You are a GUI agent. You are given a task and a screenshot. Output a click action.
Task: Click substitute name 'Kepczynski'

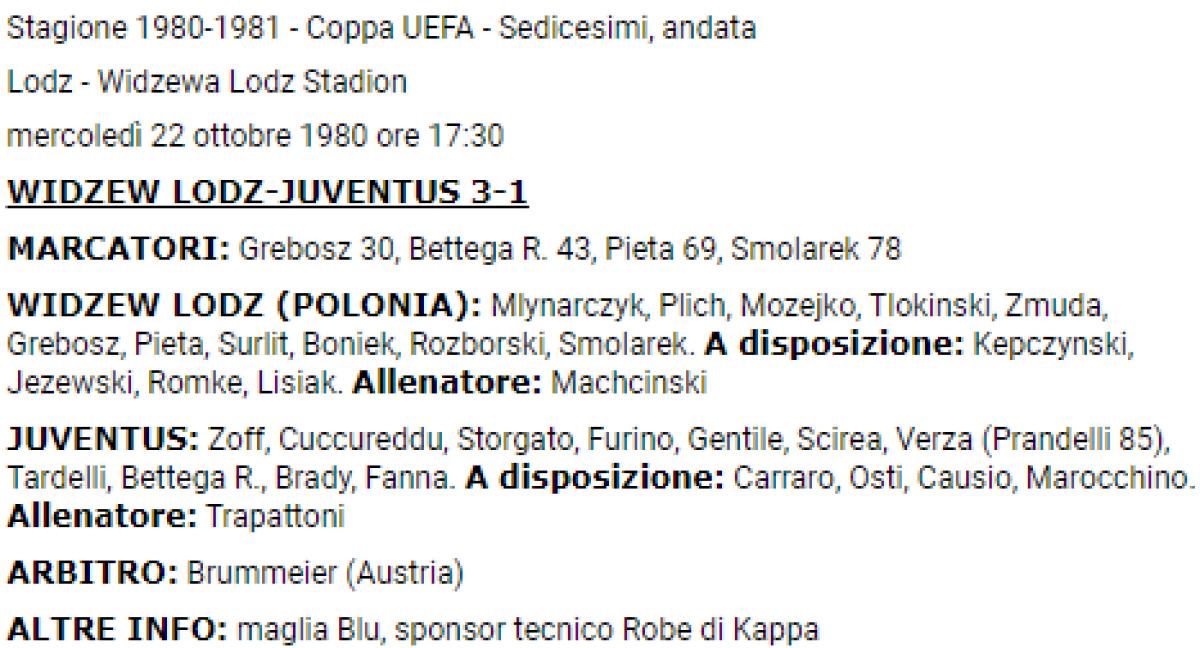pos(1053,343)
